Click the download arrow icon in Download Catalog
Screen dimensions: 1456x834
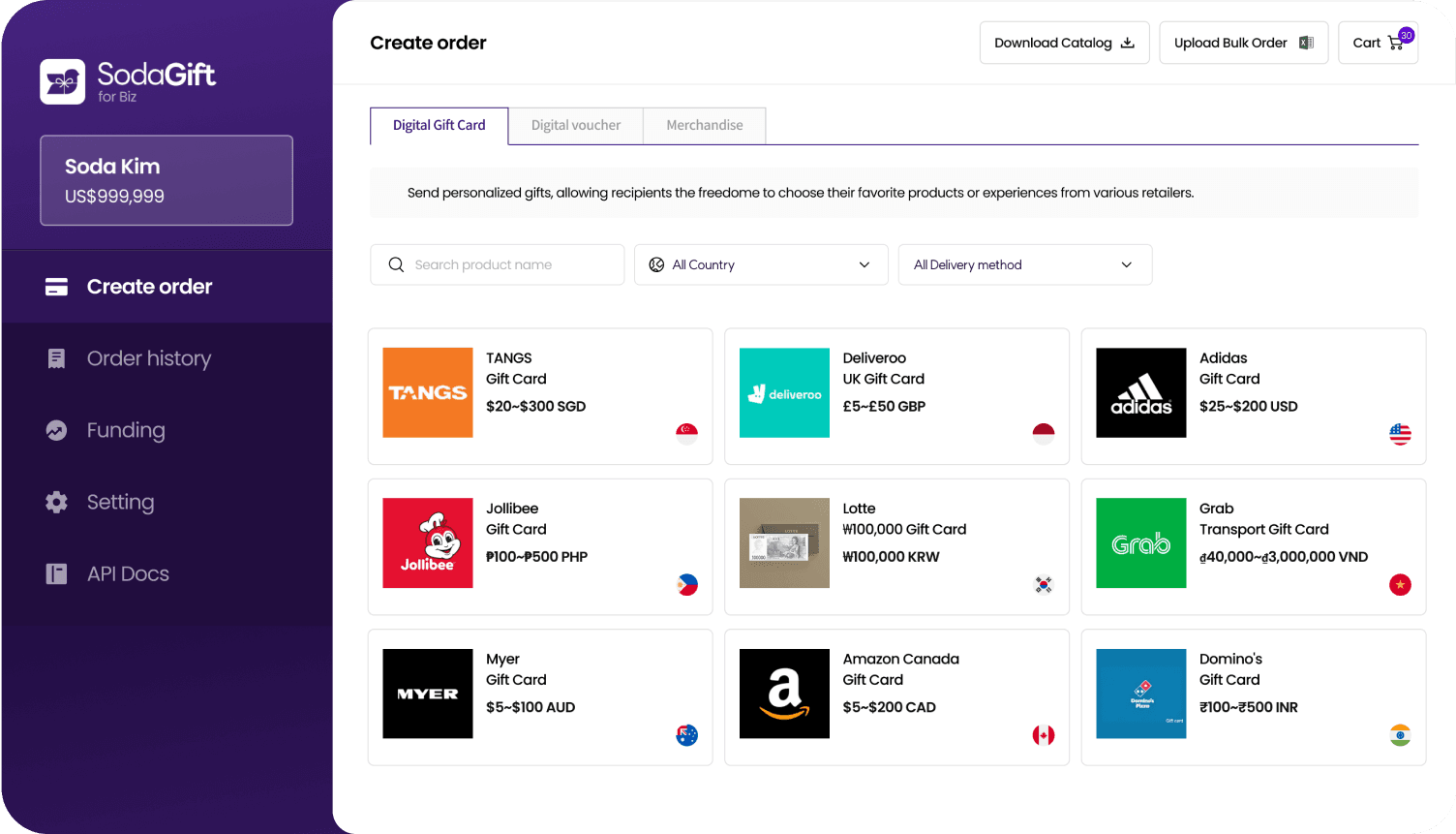click(x=1128, y=43)
